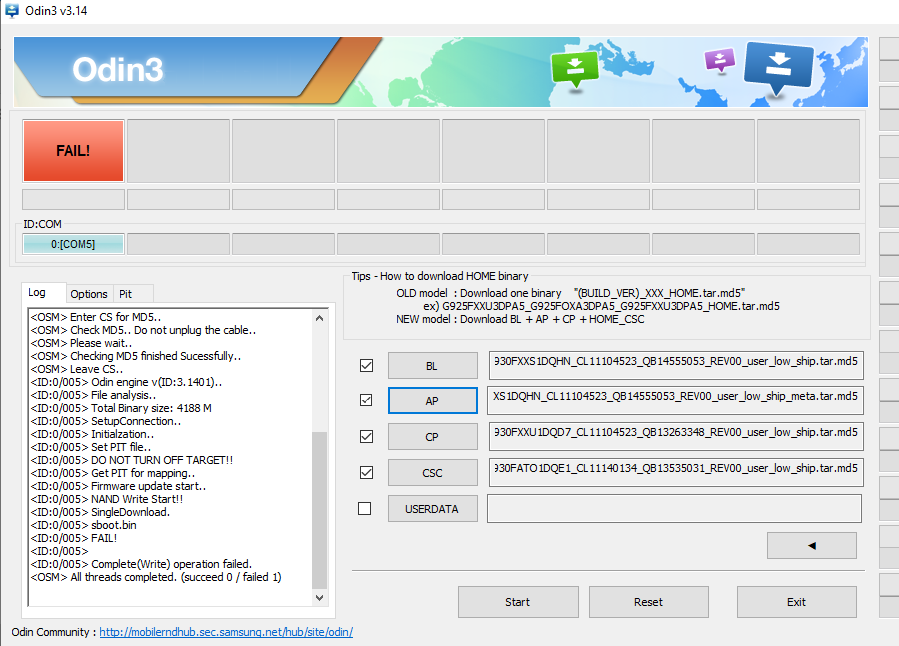Open the Odin Community samsung.net link
Image resolution: width=899 pixels, height=646 pixels.
226,632
